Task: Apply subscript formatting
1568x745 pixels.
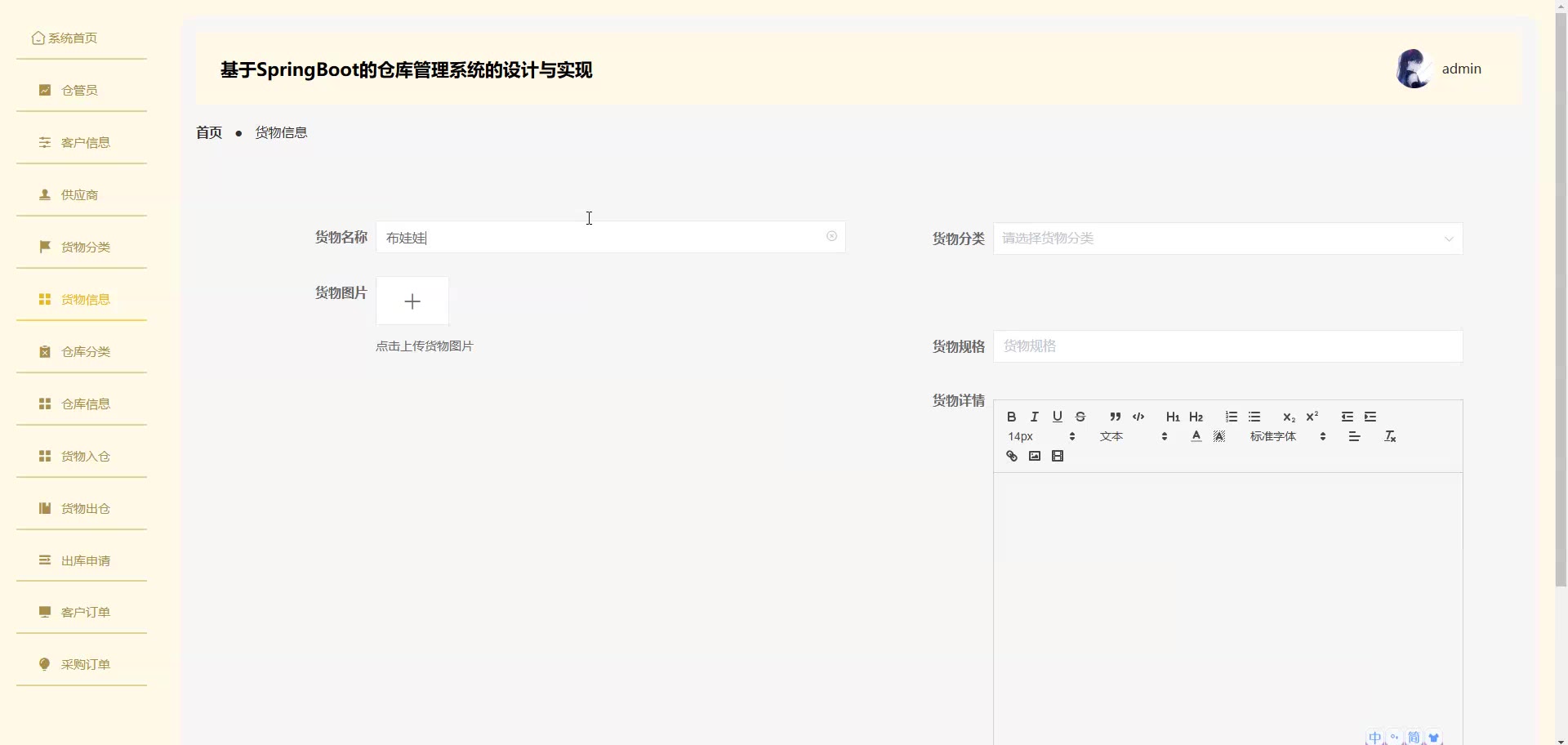Action: tap(1289, 417)
